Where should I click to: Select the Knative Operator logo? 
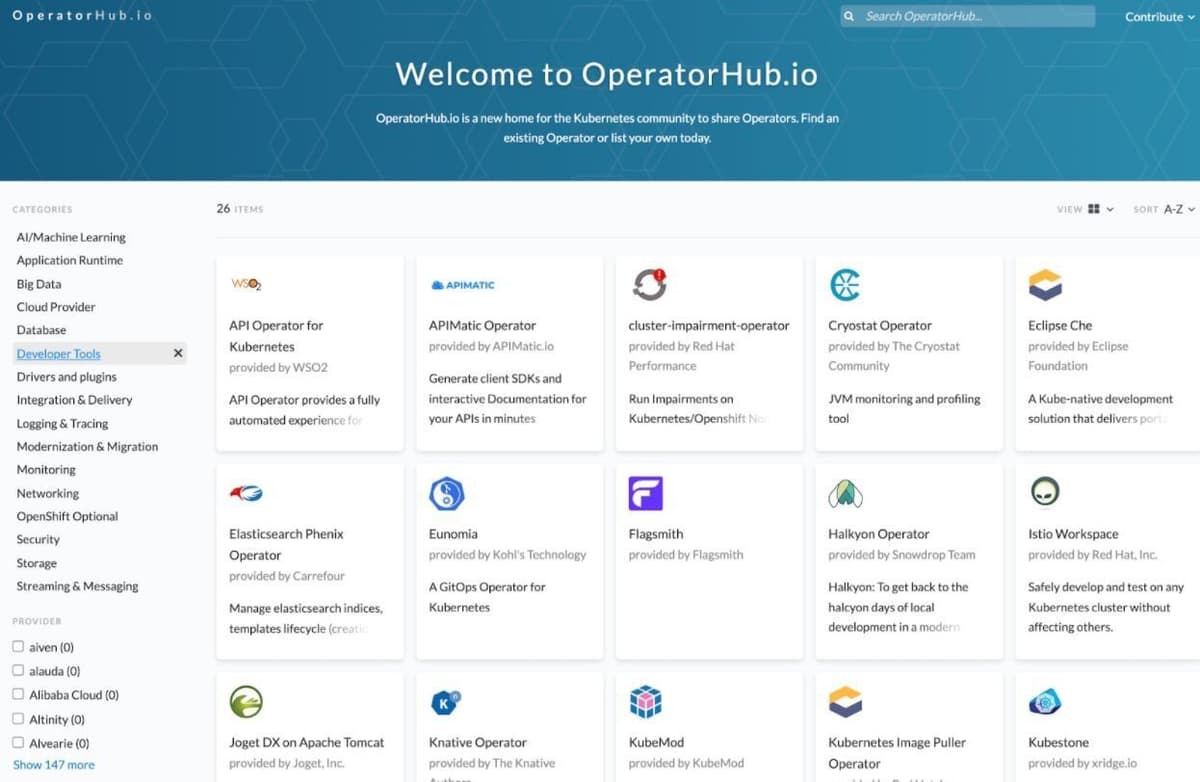click(446, 701)
